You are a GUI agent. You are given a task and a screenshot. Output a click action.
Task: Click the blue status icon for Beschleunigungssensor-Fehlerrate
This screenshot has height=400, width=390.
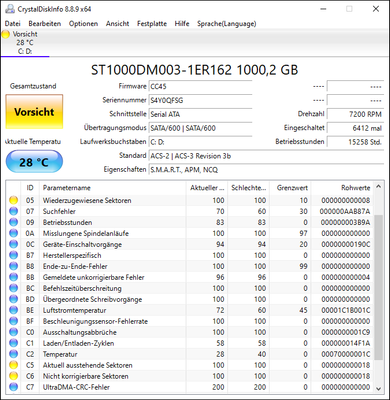tap(13, 321)
